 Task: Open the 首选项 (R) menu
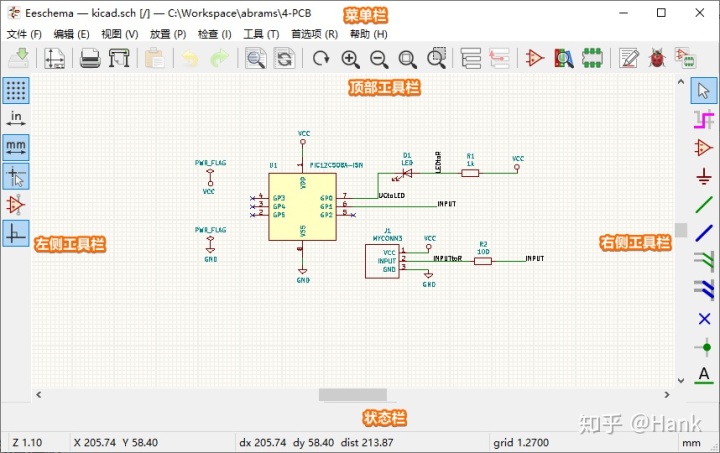(x=315, y=34)
